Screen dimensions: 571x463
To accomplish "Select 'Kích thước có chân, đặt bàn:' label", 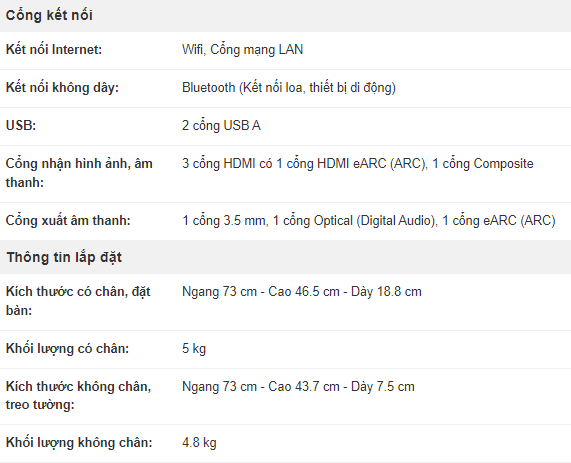I will tap(78, 301).
